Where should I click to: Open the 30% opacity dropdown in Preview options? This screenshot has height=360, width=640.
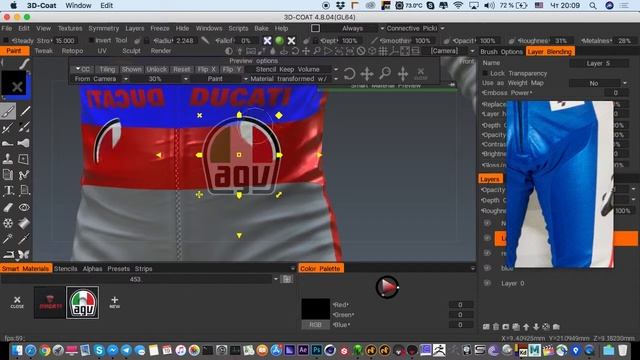pos(161,79)
